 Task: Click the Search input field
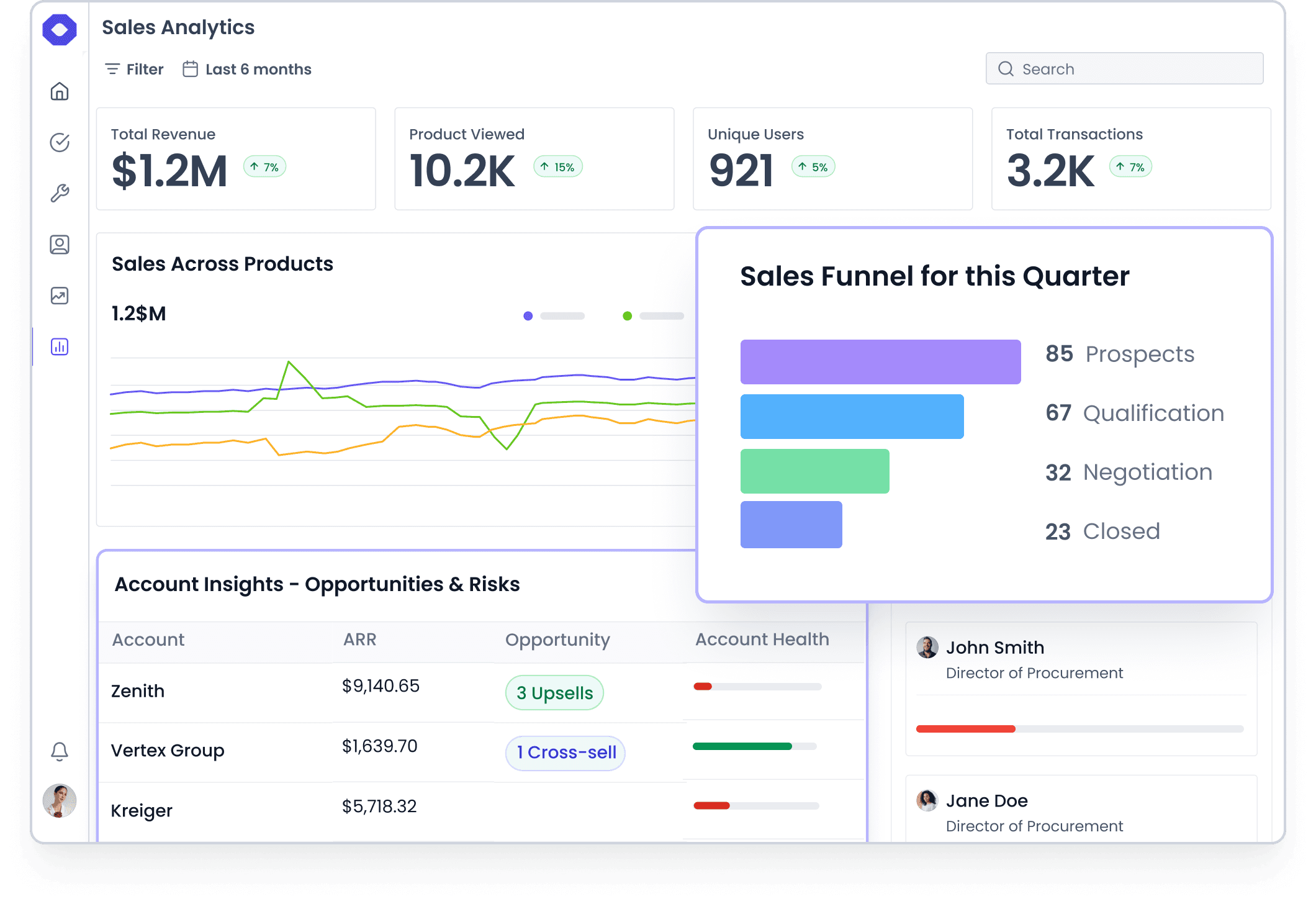pyautogui.click(x=1124, y=69)
